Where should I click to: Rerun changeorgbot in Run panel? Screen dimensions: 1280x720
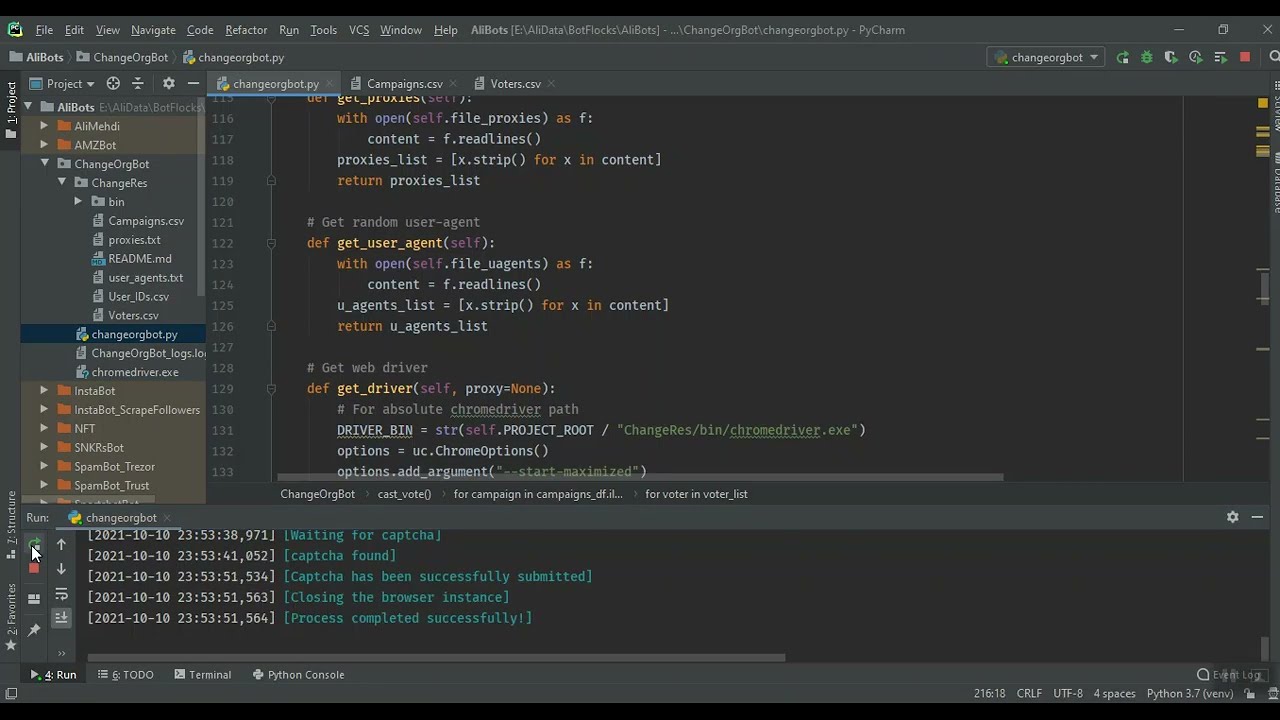tap(34, 545)
